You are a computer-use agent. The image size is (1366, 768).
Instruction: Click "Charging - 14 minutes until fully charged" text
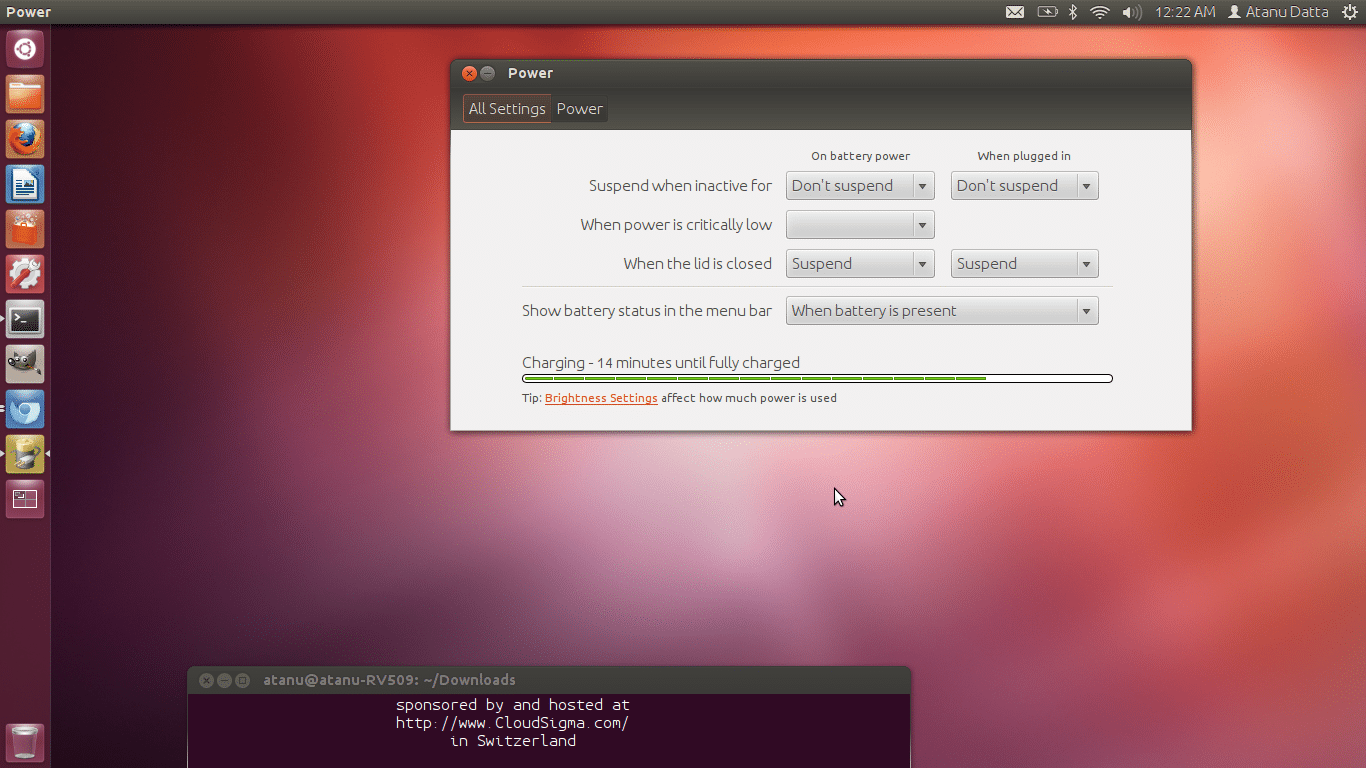tap(661, 363)
